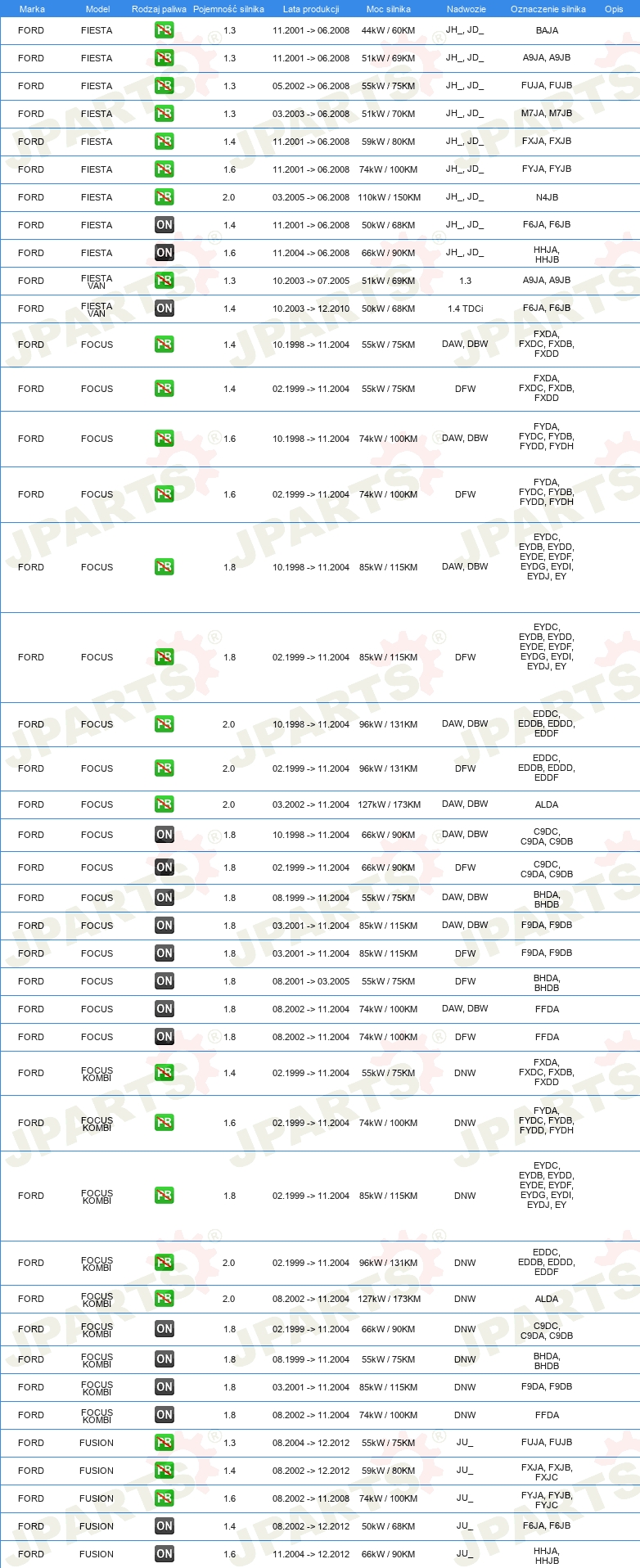Click petrol icon in Fiesta M7JA row
Viewport: 640px width, 1568px height.
(165, 114)
